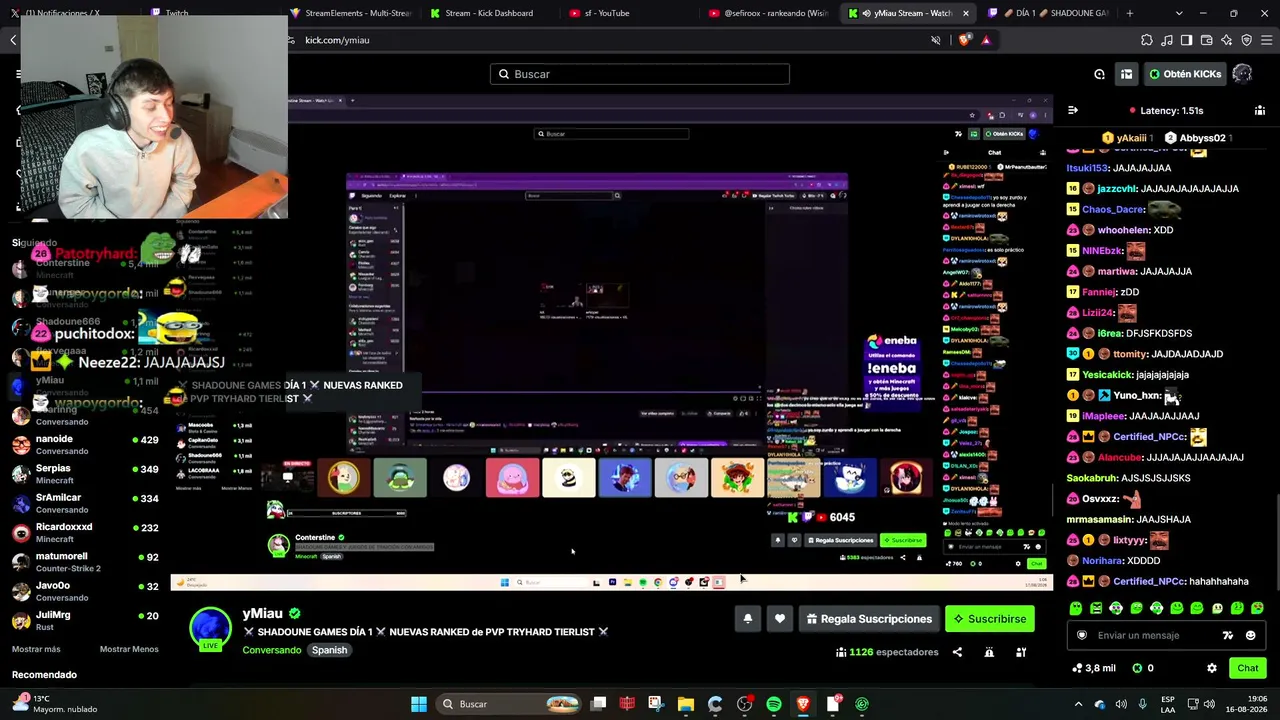Screen dimensions: 1280x720
Task: Unmute site audio in the address bar
Action: point(936,40)
